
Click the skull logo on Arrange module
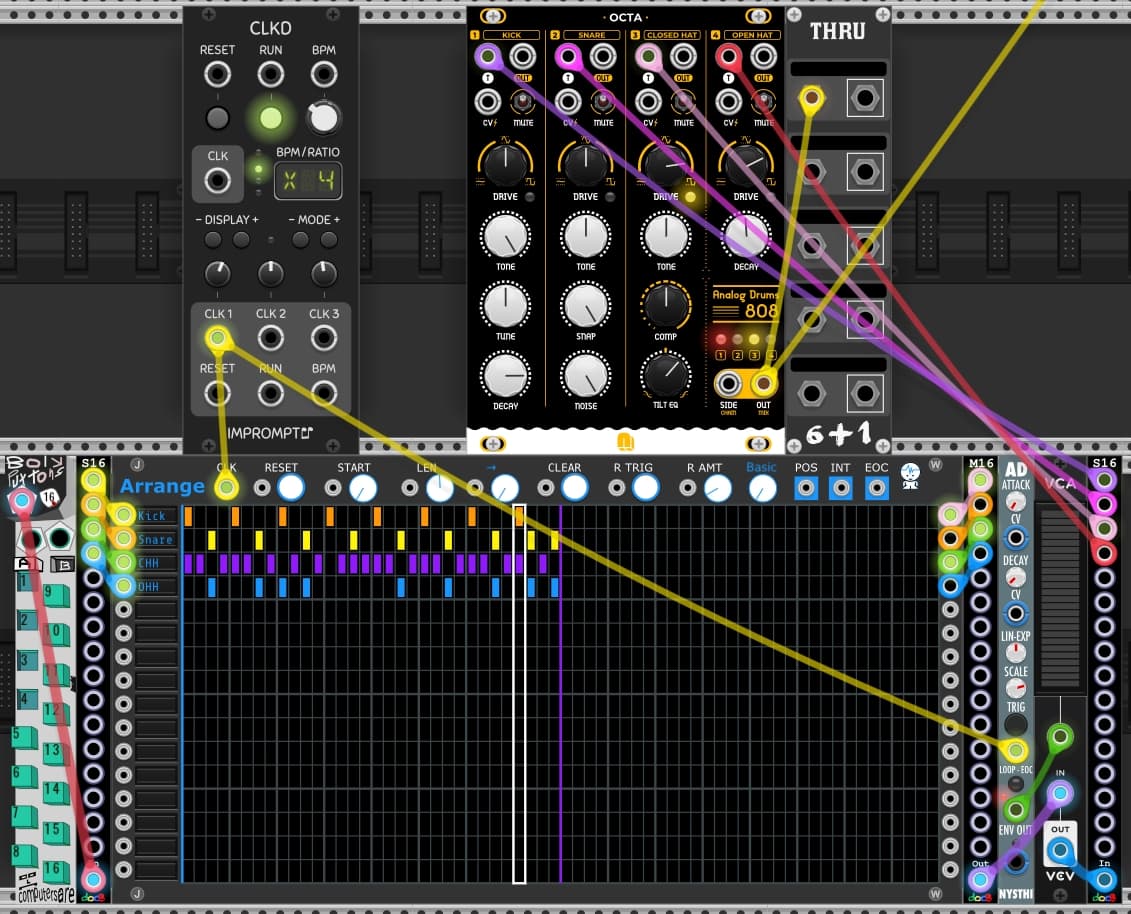[911, 475]
